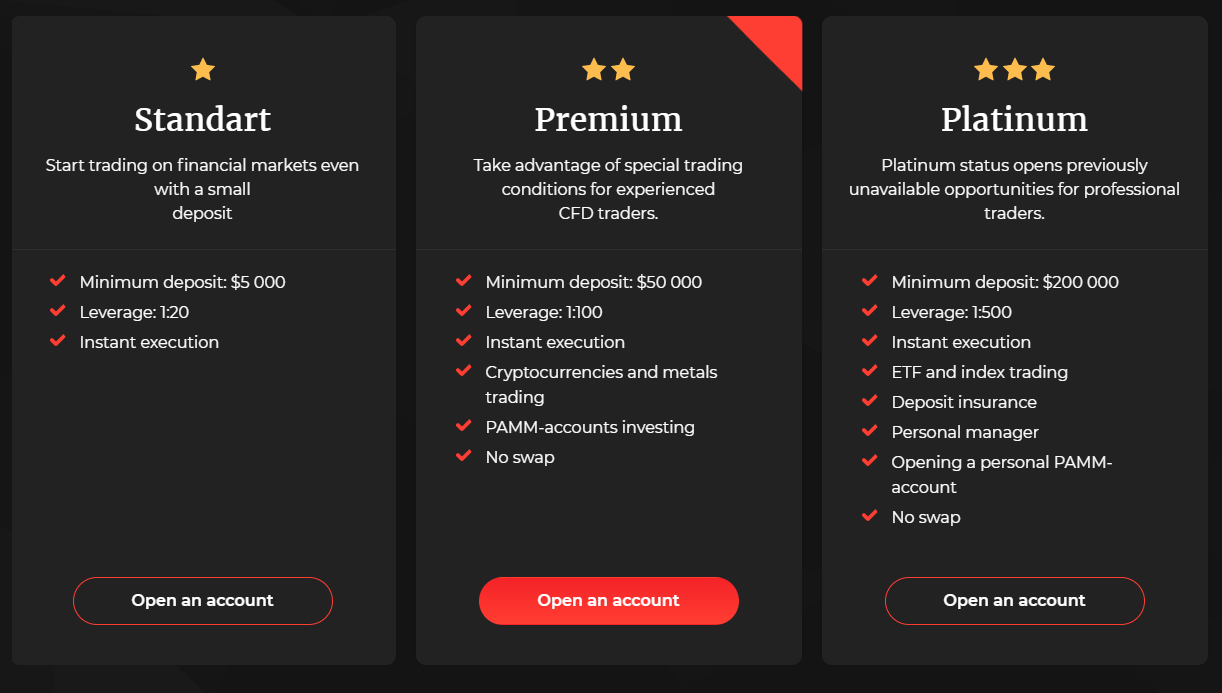Click checkmark next to Personal manager
The image size is (1222, 693).
pos(870,431)
